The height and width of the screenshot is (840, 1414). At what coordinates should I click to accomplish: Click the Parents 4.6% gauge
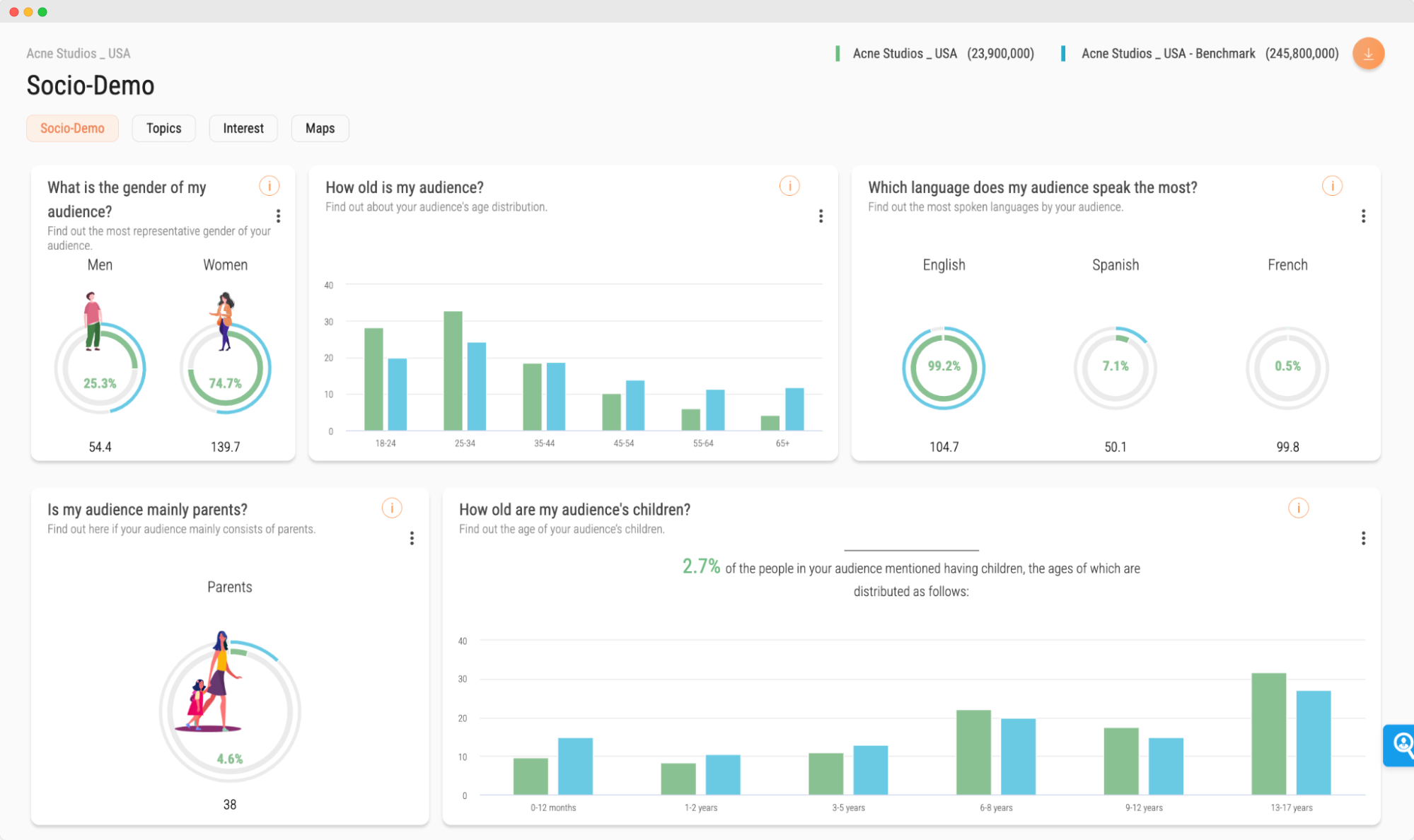230,710
